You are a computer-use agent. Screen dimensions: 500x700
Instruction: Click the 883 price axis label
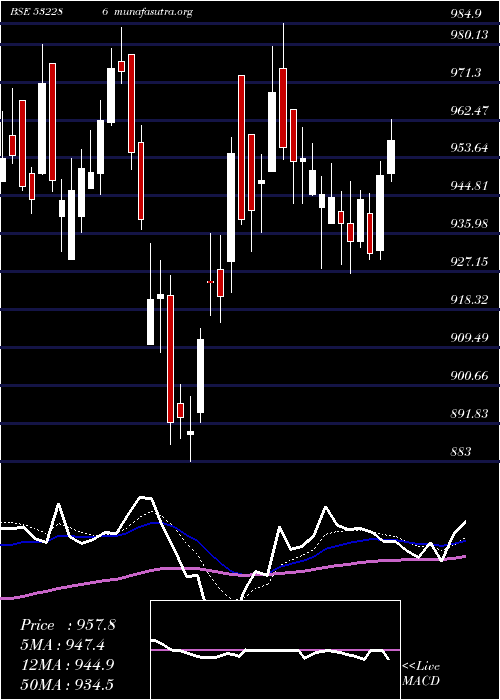[460, 451]
